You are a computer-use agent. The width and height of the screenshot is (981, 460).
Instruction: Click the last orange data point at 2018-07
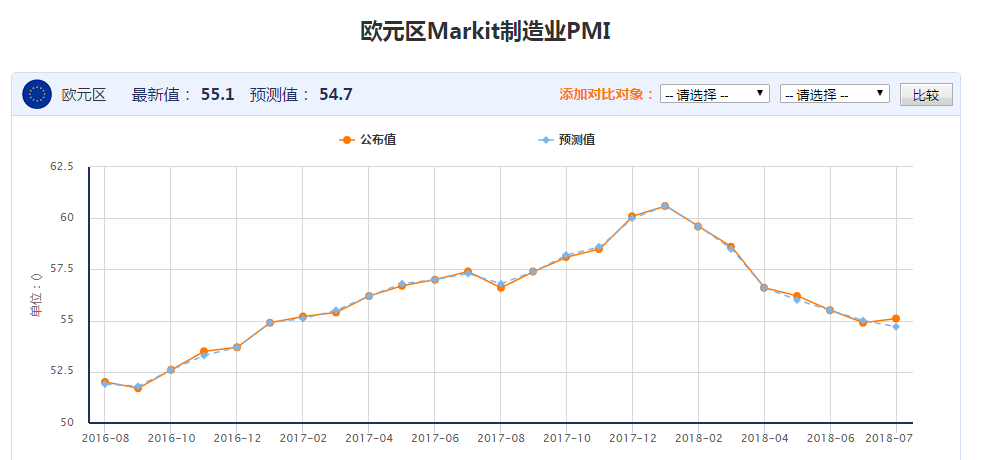pos(896,319)
